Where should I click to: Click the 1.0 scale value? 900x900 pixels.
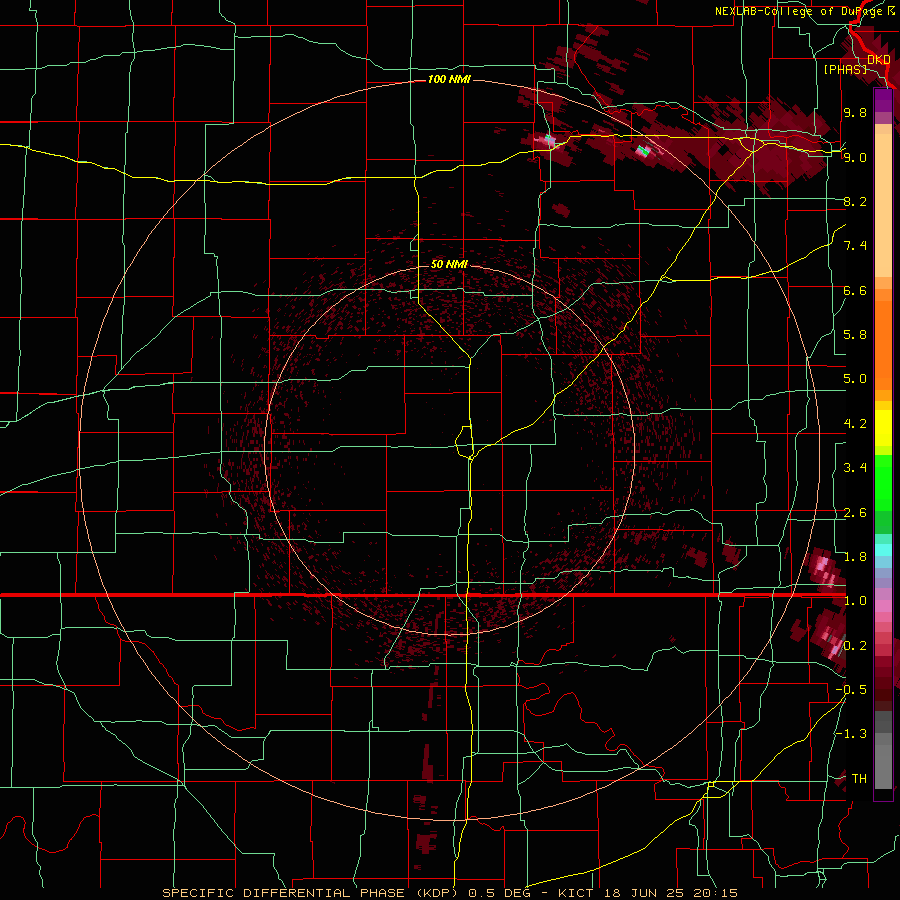coord(855,601)
